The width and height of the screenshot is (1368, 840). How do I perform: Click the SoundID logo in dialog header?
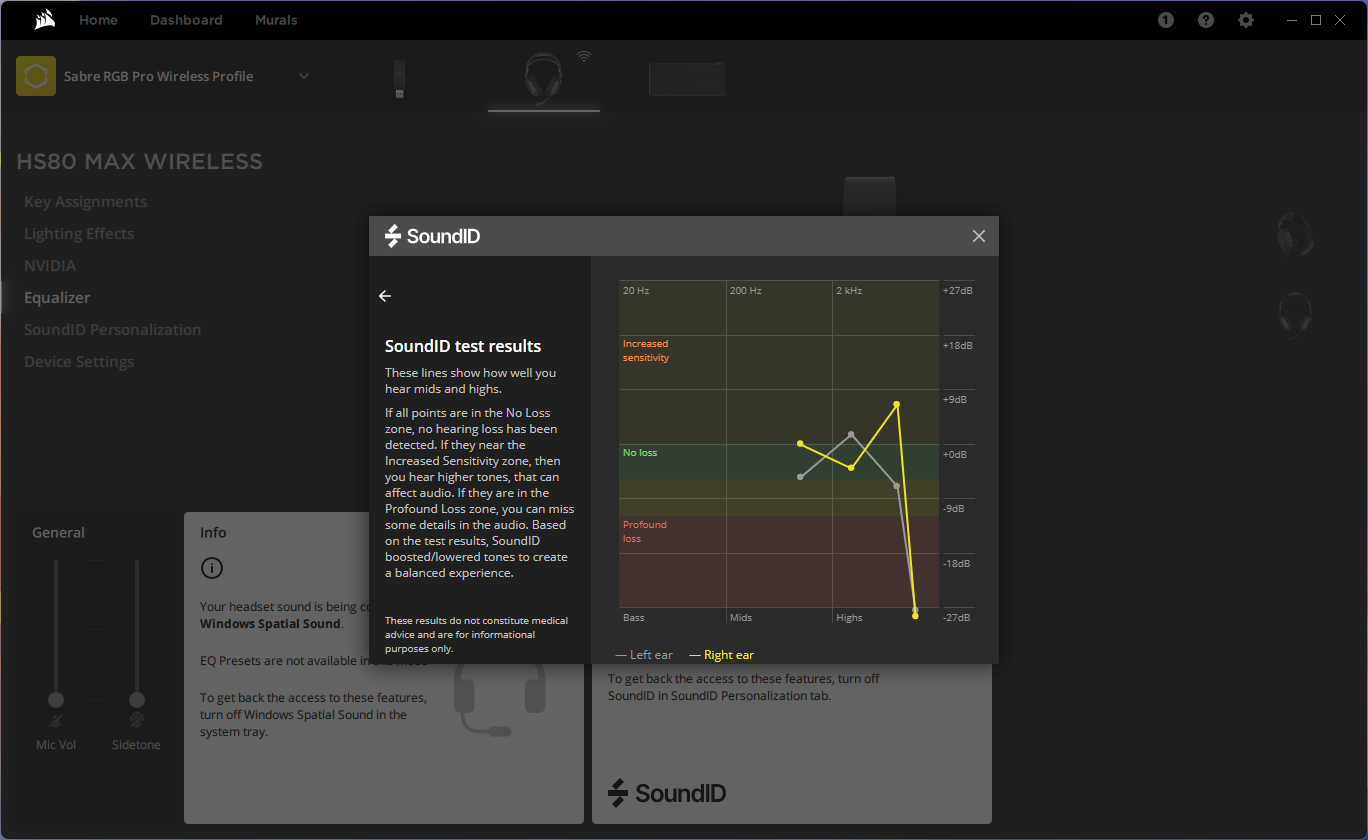(433, 236)
